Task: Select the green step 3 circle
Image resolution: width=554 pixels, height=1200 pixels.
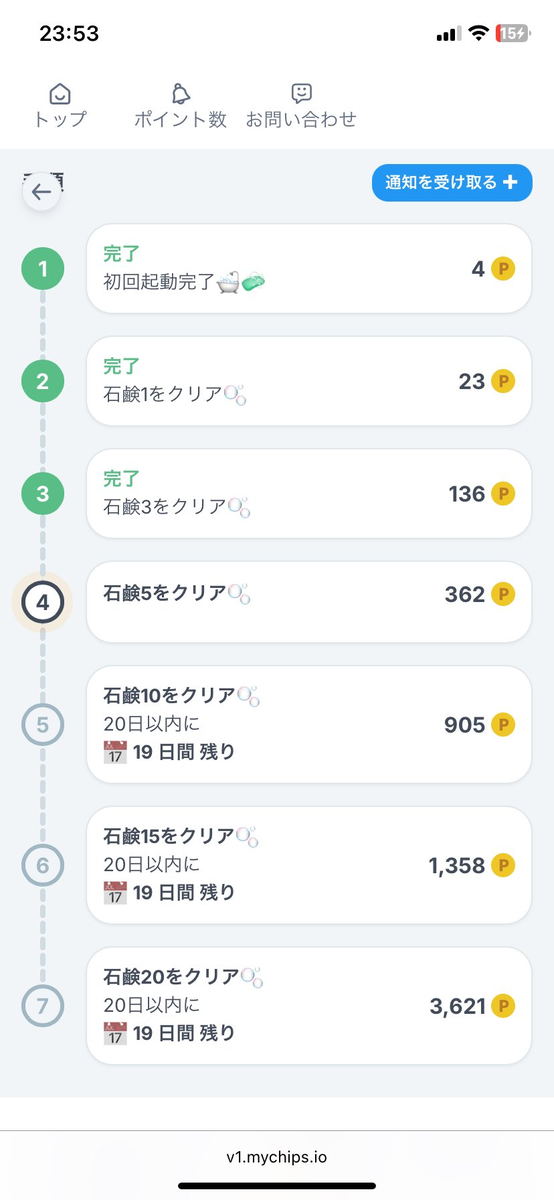Action: [x=42, y=493]
